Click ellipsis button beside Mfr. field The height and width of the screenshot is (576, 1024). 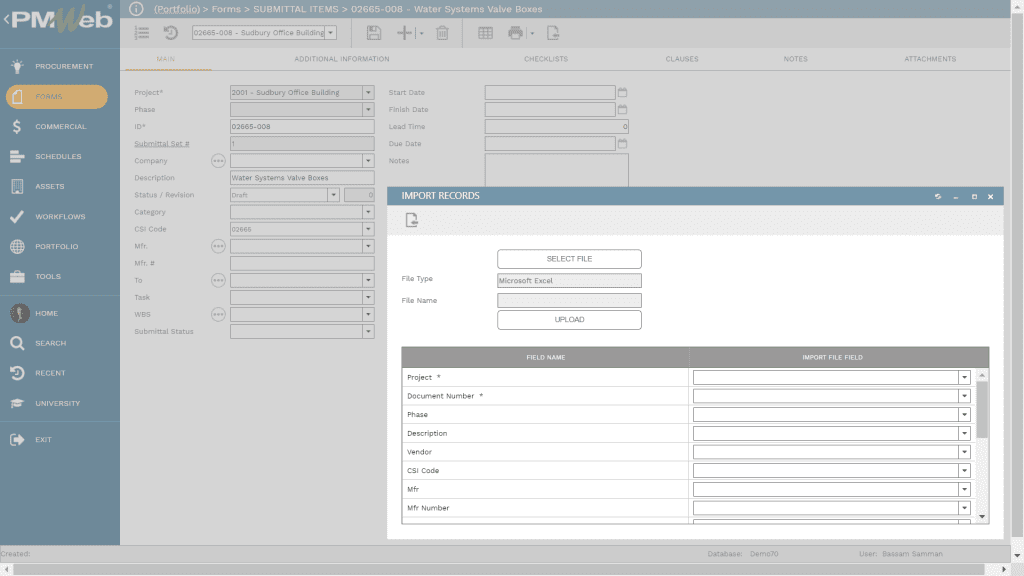[218, 246]
